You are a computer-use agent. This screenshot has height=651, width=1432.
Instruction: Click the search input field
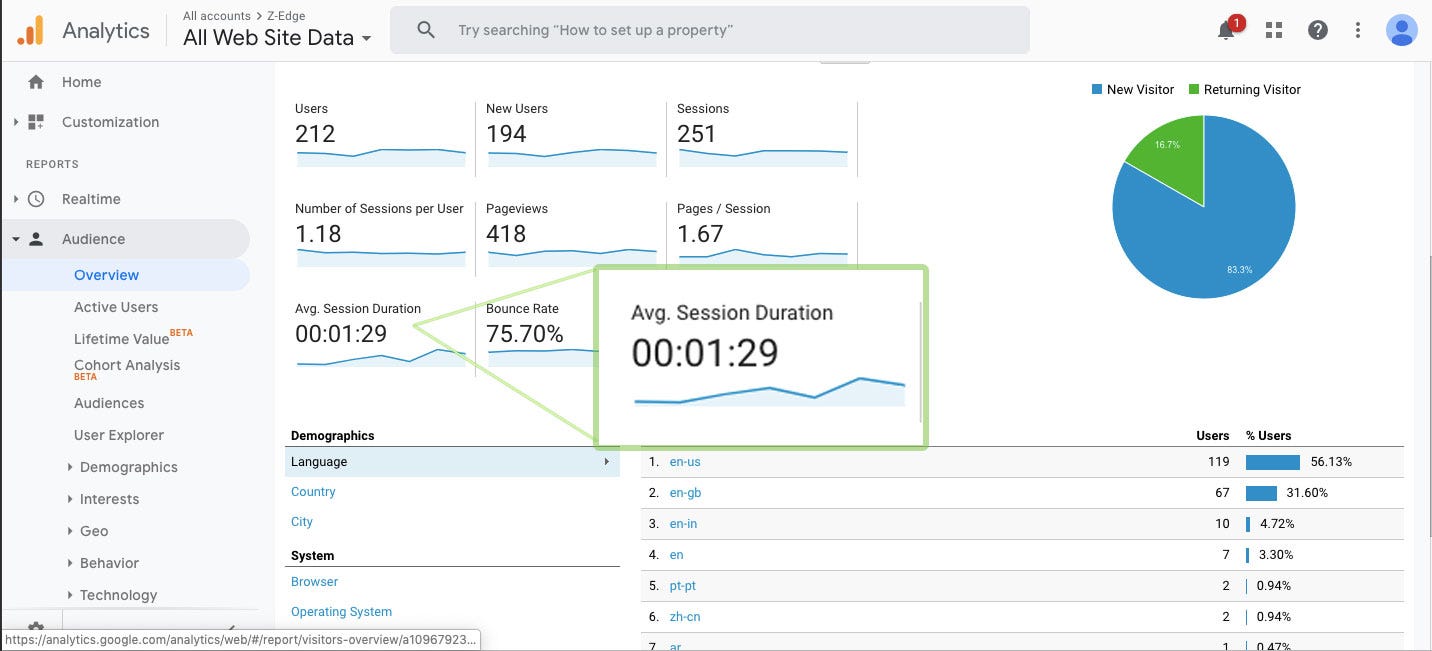pyautogui.click(x=709, y=30)
